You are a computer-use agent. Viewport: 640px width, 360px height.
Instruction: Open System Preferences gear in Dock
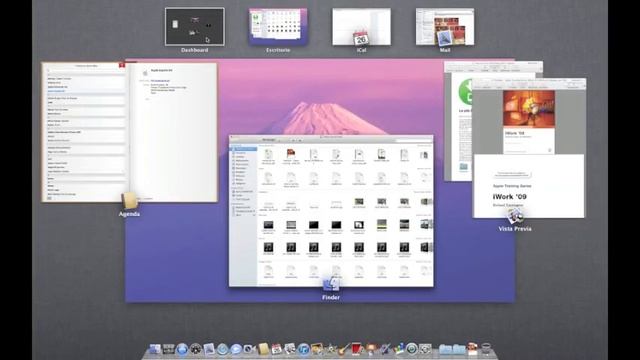425,349
